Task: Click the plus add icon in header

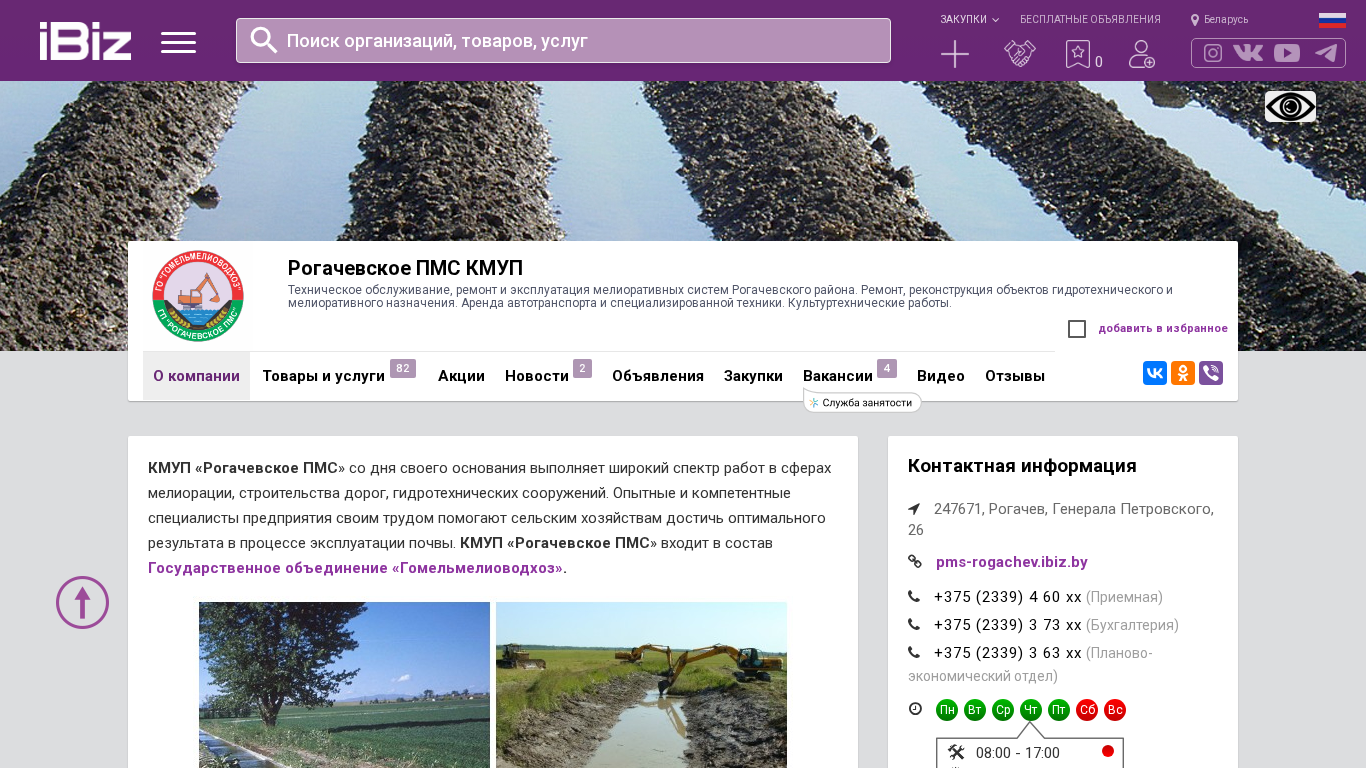Action: point(955,54)
